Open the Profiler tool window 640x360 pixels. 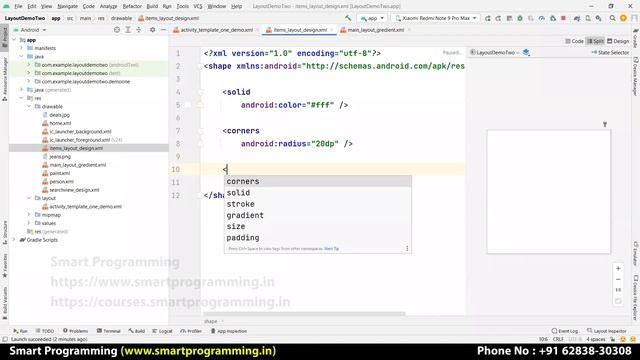pyautogui.click(x=191, y=331)
